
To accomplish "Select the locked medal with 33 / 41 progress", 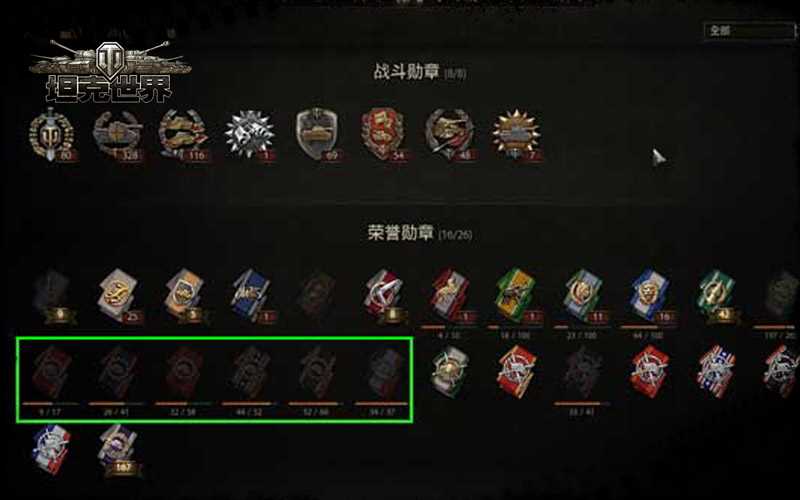I will tap(582, 371).
